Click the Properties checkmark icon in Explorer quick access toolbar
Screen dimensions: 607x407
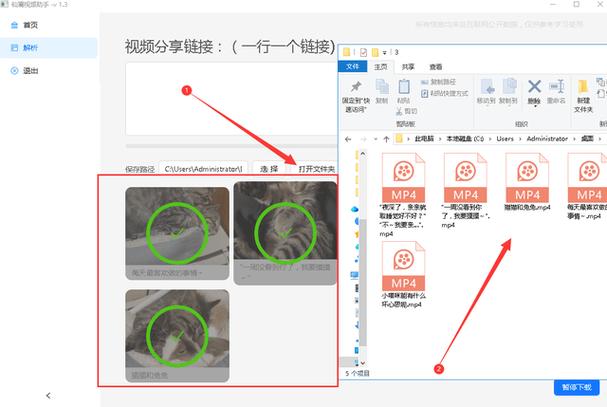pyautogui.click(x=364, y=52)
